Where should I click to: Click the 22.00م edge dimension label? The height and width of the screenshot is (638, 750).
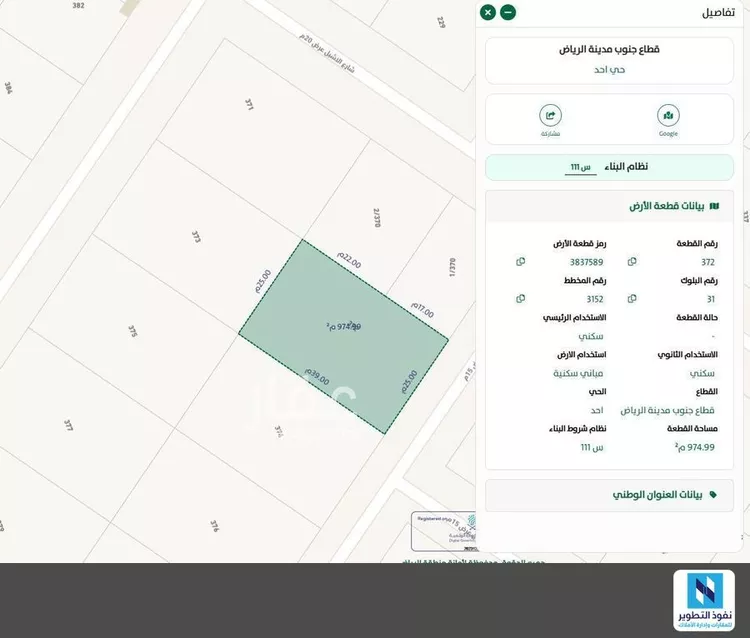[x=349, y=260]
